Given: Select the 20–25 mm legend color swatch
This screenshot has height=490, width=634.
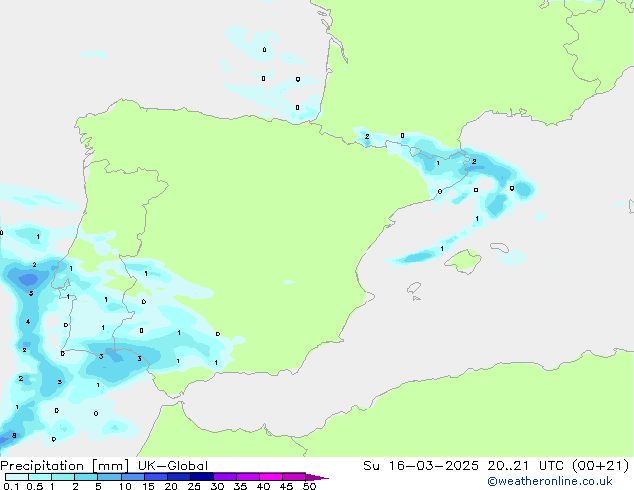Looking at the screenshot, I should [x=178, y=477].
